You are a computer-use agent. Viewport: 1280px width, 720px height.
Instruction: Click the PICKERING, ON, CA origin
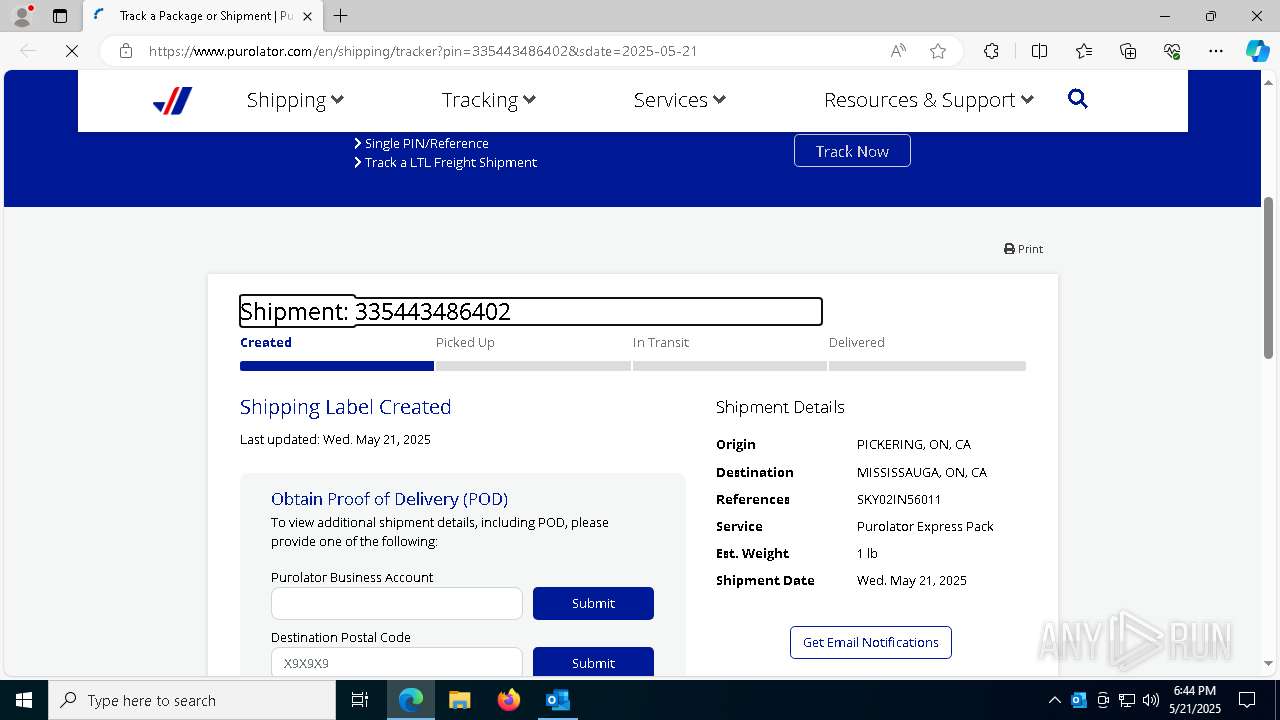click(914, 444)
